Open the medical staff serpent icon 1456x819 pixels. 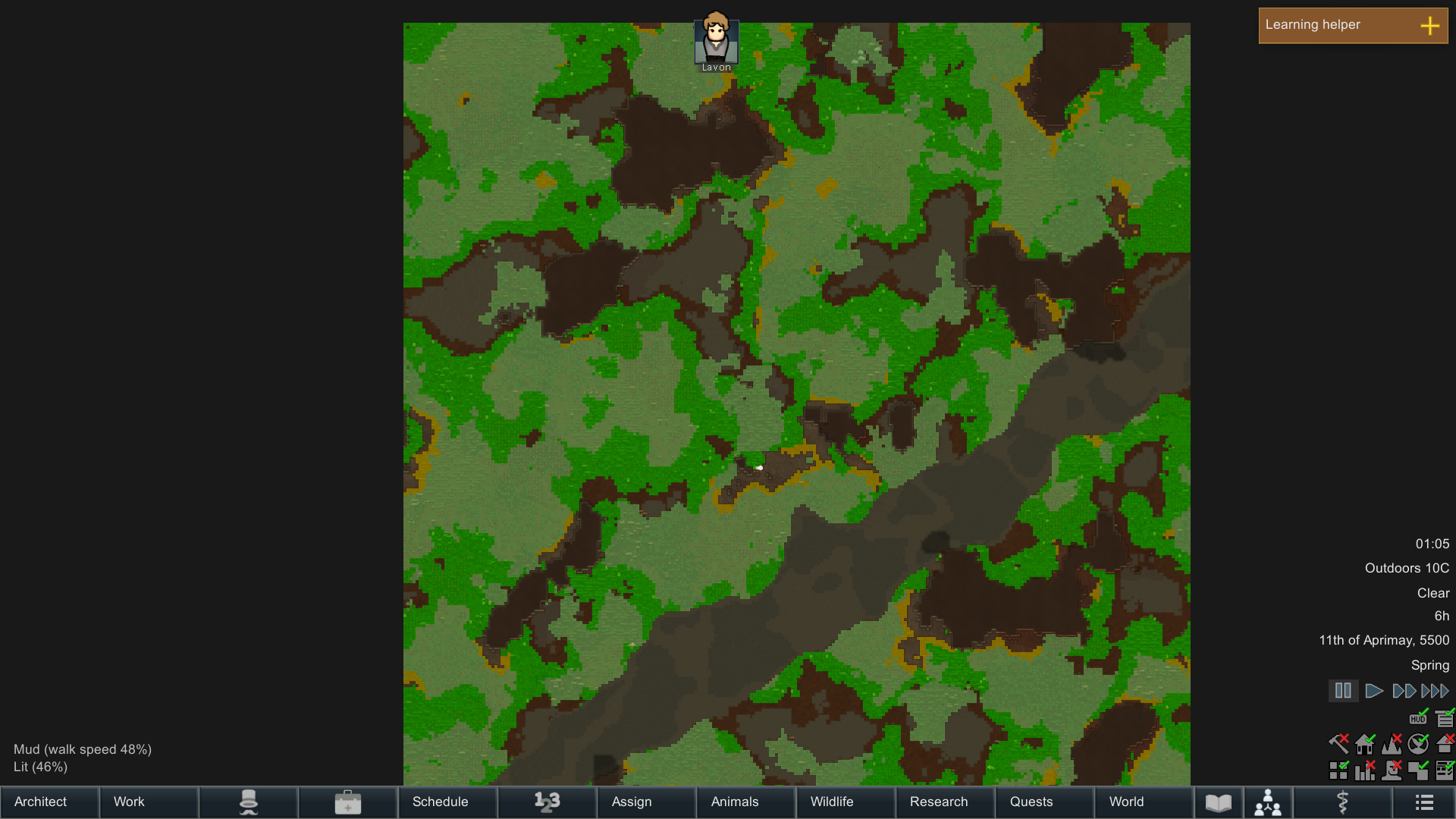coord(1342,802)
